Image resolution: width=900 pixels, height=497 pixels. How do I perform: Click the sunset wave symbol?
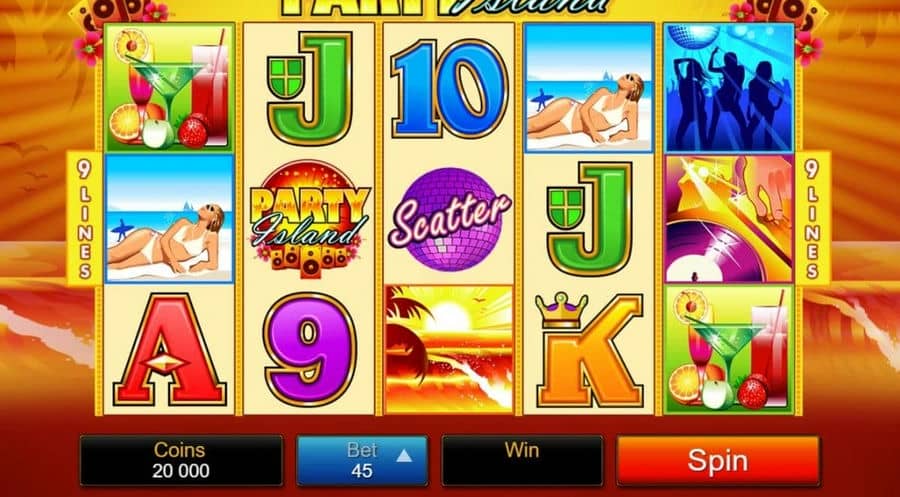click(x=449, y=349)
